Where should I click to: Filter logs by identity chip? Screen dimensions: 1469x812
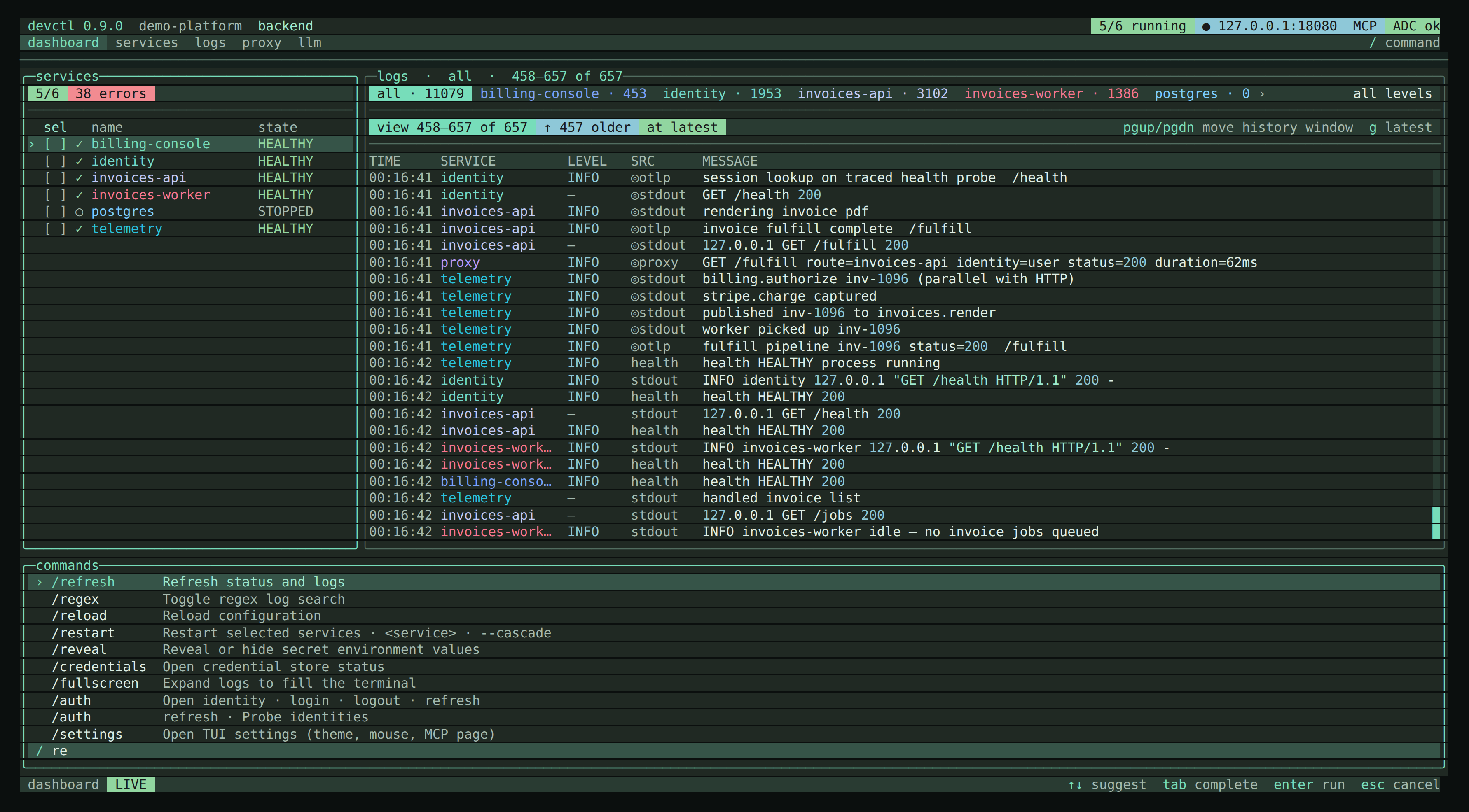click(x=721, y=93)
